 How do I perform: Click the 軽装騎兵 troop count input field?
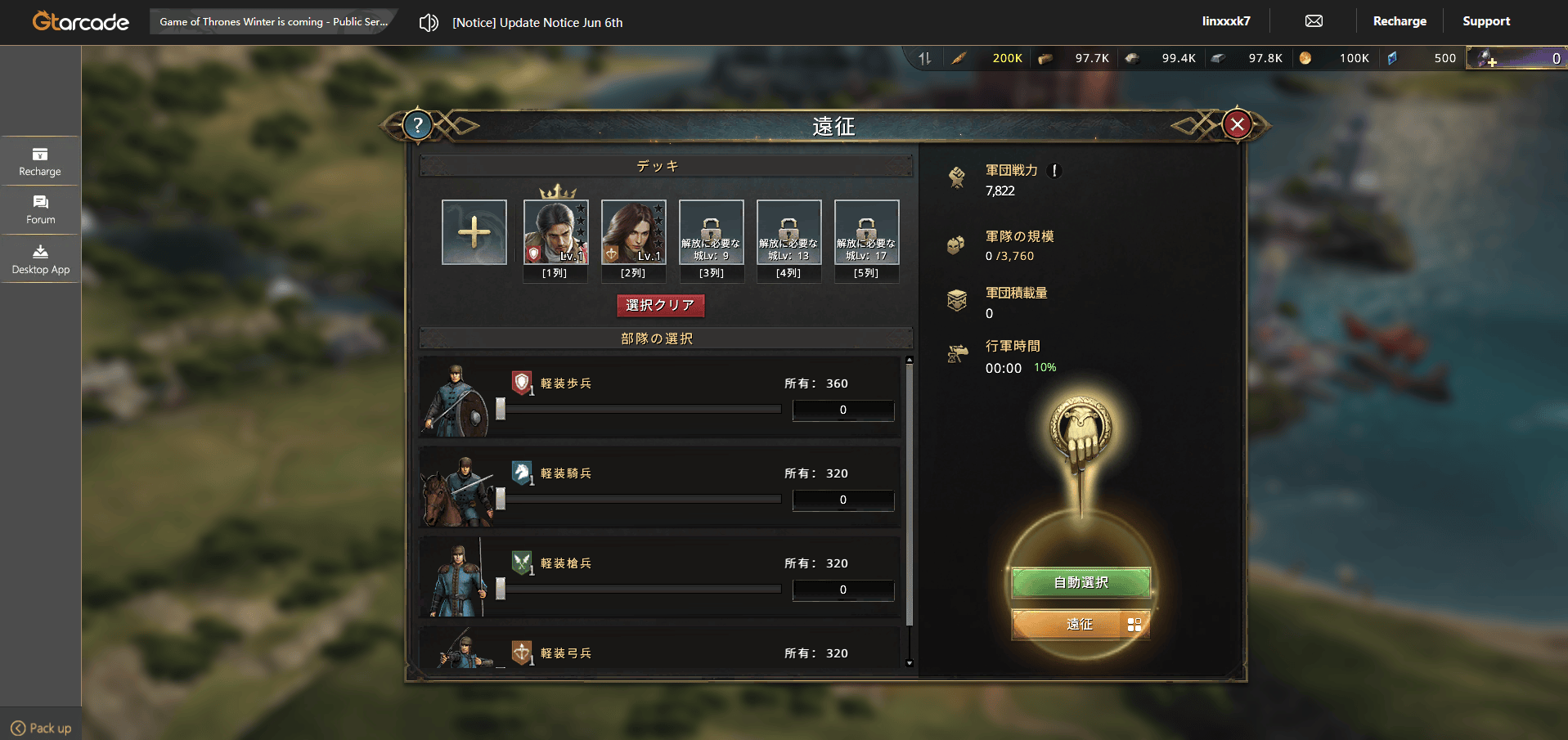pyautogui.click(x=843, y=500)
